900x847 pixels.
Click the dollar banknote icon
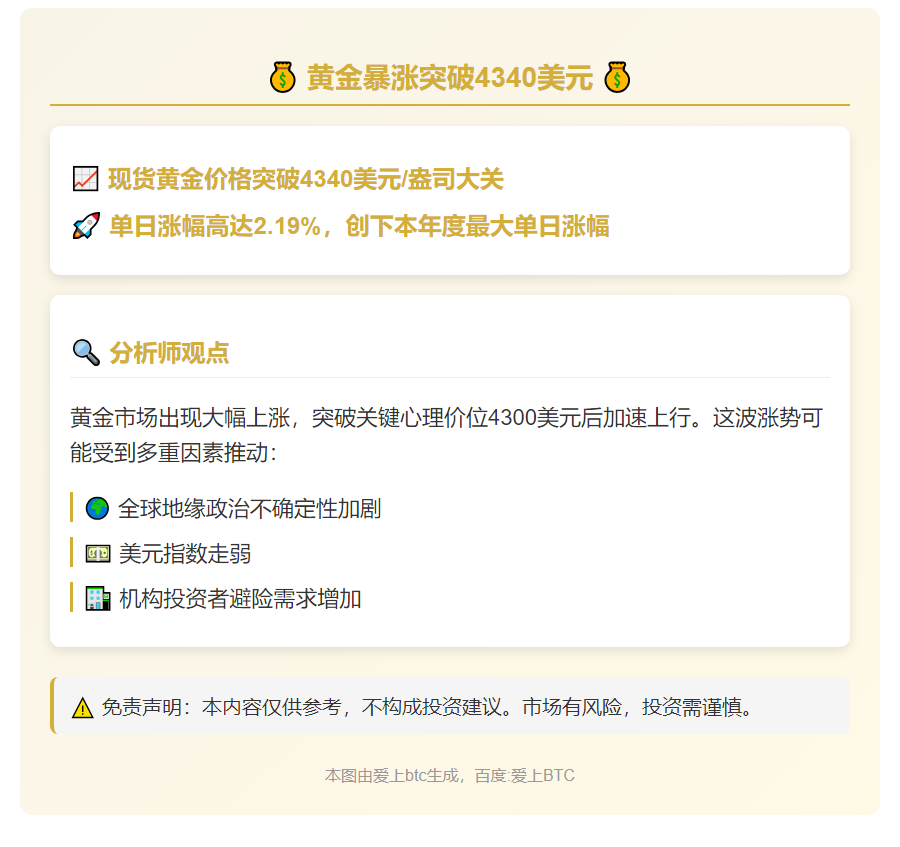pyautogui.click(x=97, y=554)
